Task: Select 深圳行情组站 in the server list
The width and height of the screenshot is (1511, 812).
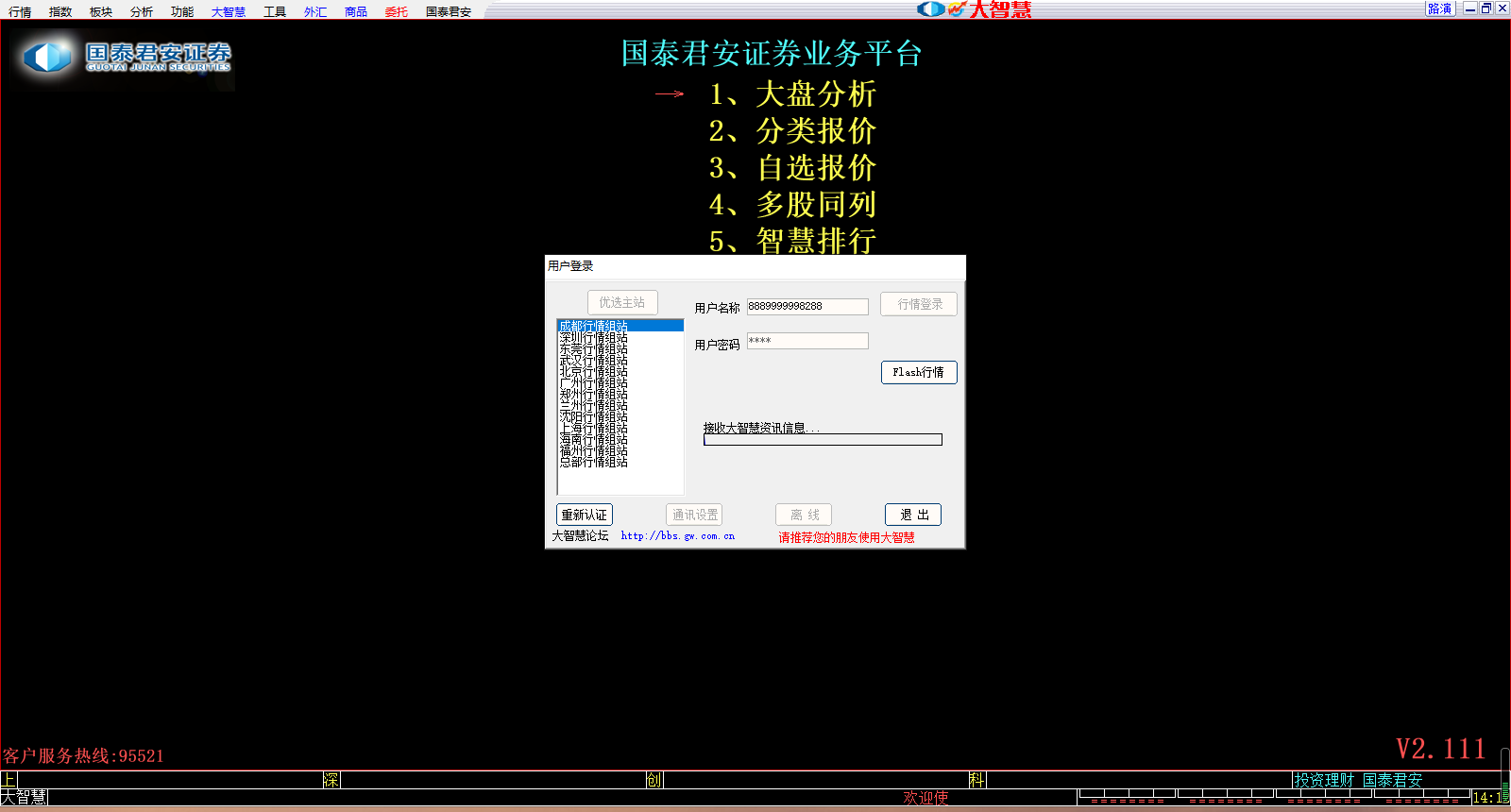Action: coord(593,338)
